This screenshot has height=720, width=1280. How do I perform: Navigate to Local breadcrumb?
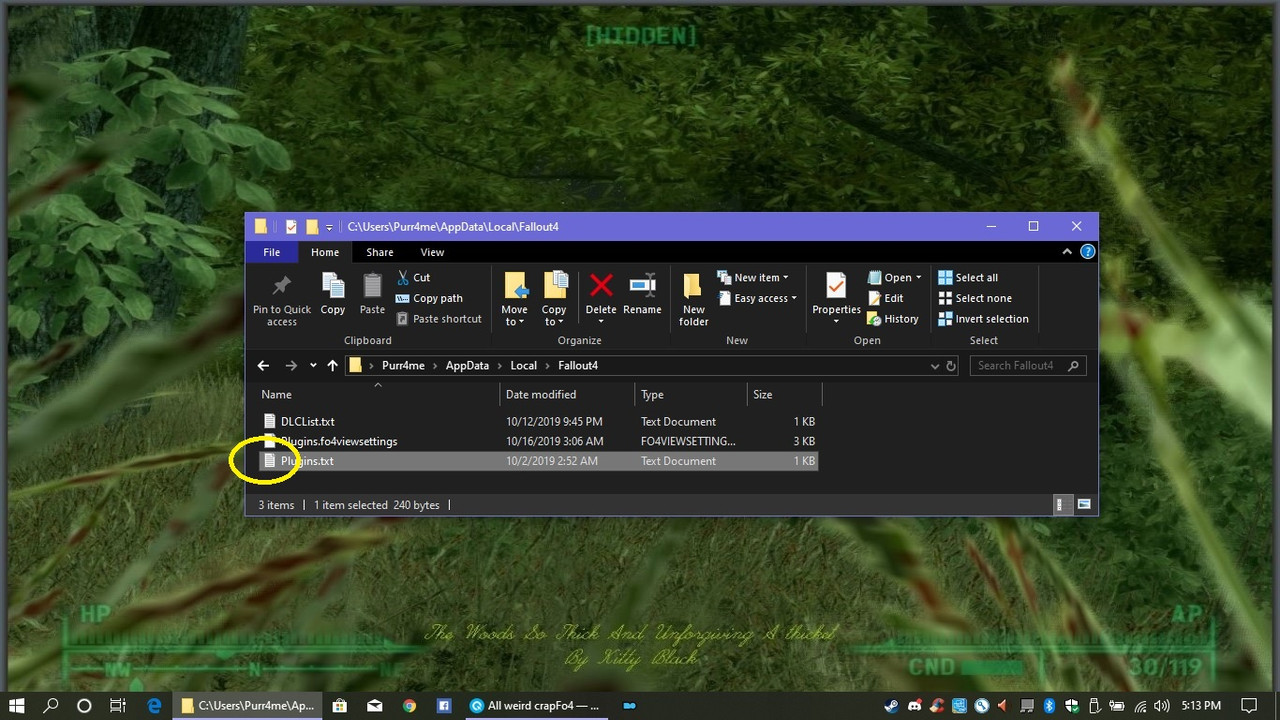(523, 366)
